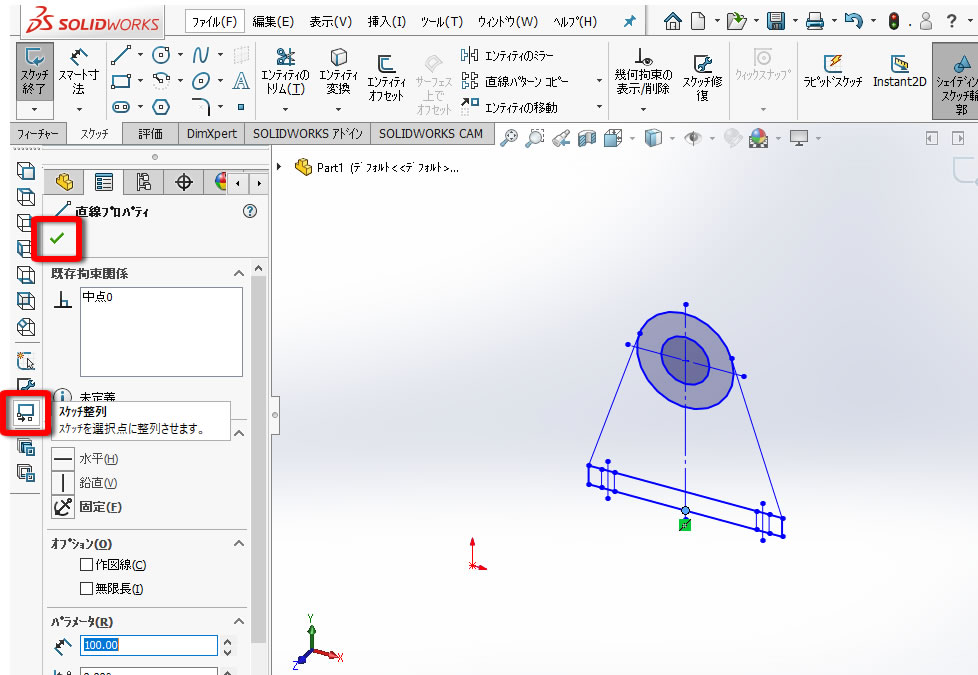This screenshot has height=675, width=978.
Task: Click Linear Sketch Pattern (直線パターンコピー)
Action: coord(515,82)
